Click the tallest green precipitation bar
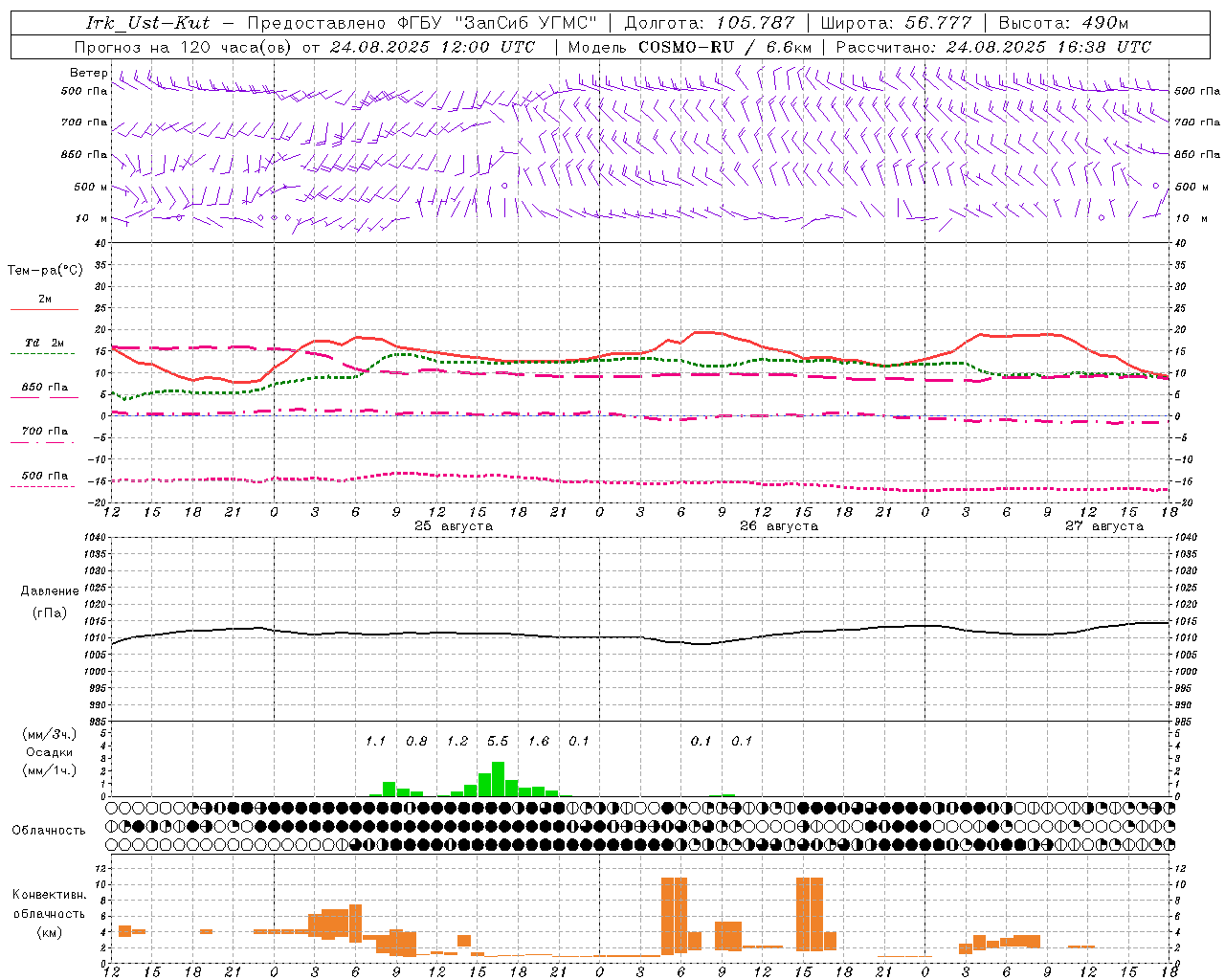This screenshot has height=980, width=1225. pos(498,779)
